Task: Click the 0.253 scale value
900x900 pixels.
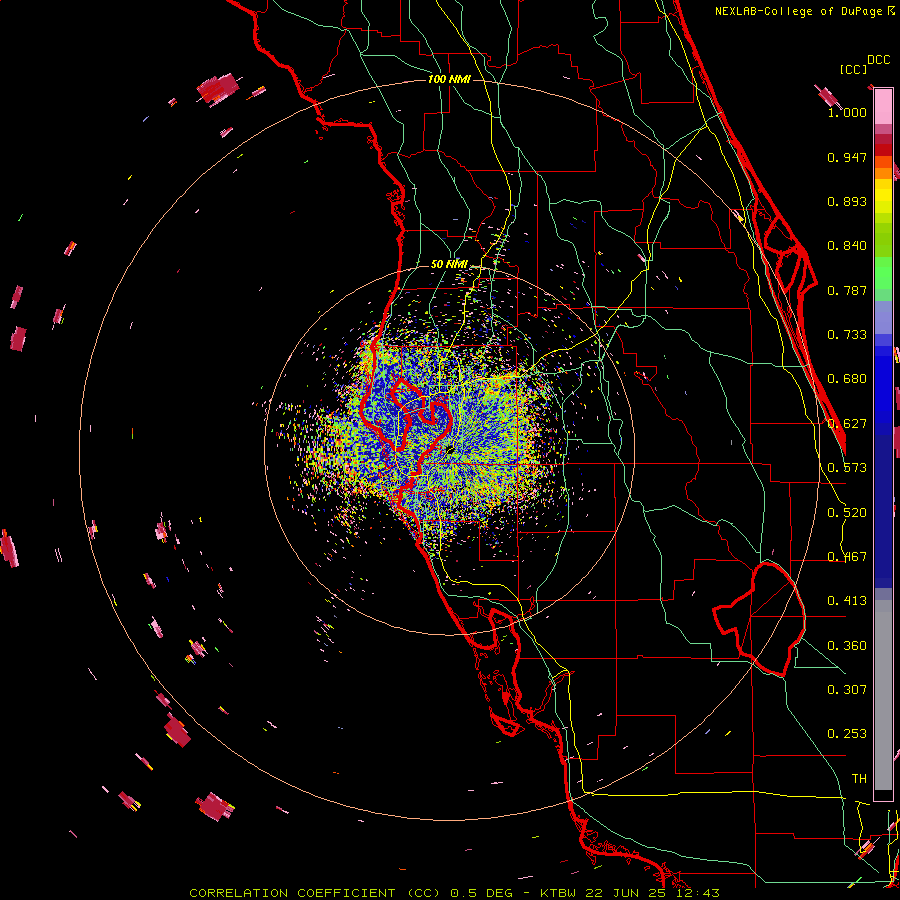Action: click(847, 734)
